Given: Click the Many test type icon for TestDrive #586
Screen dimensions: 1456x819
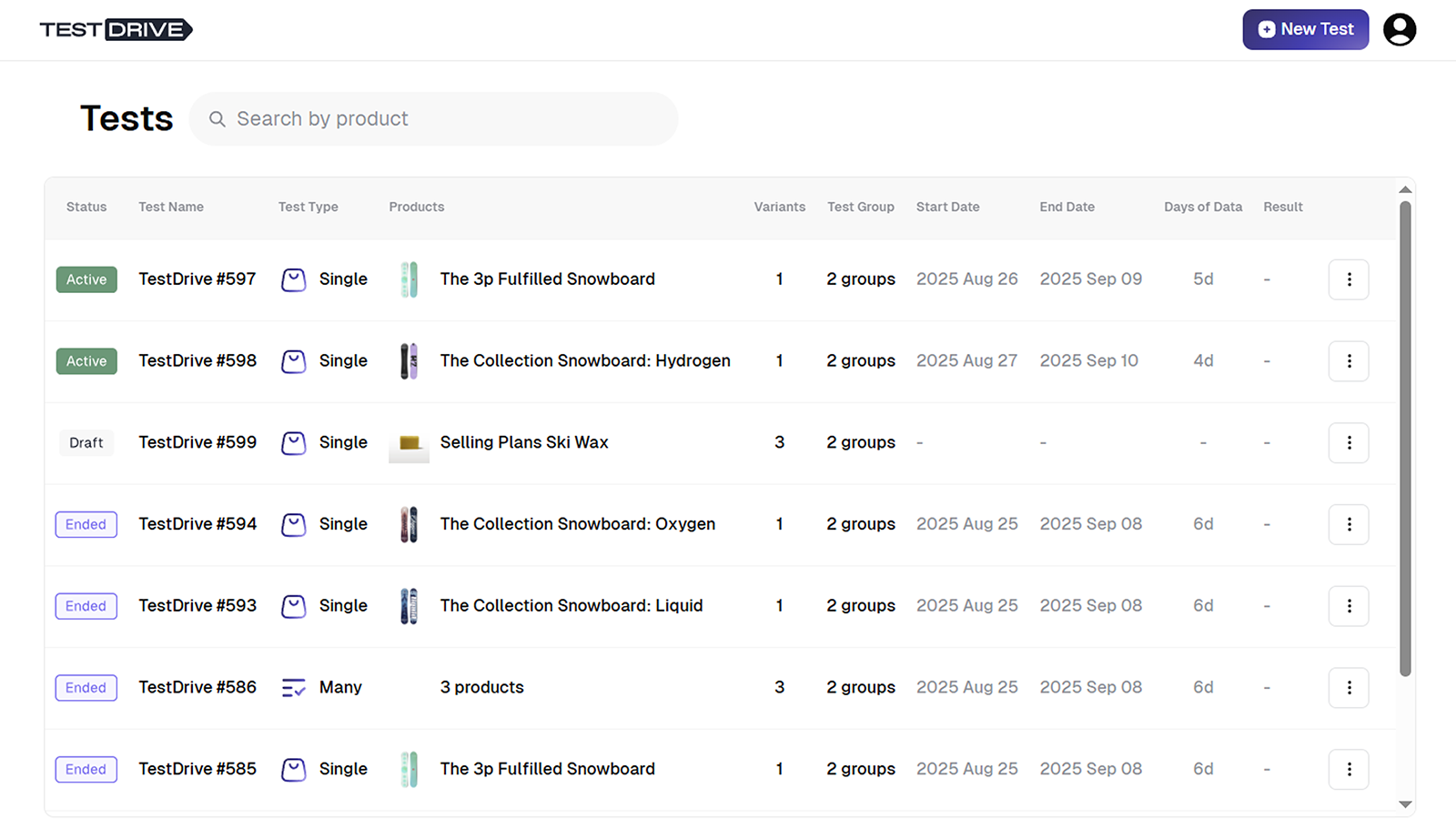Looking at the screenshot, I should (293, 688).
